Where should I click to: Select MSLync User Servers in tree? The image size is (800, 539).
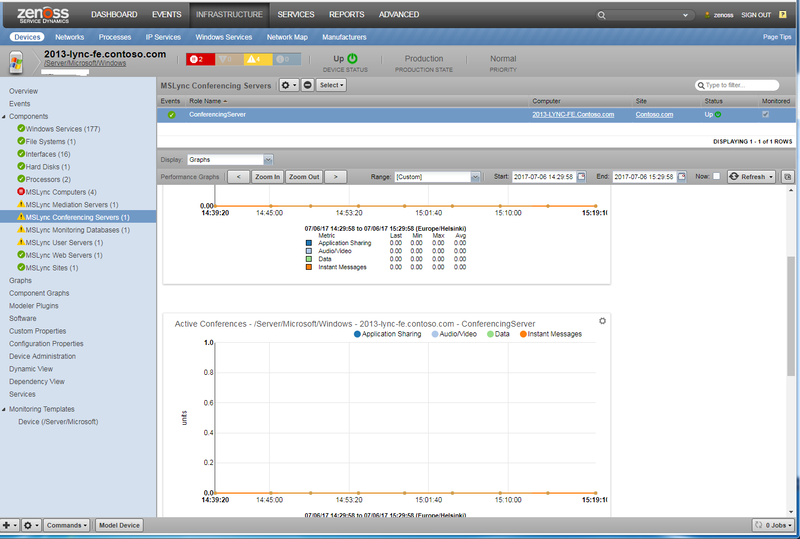pos(64,242)
